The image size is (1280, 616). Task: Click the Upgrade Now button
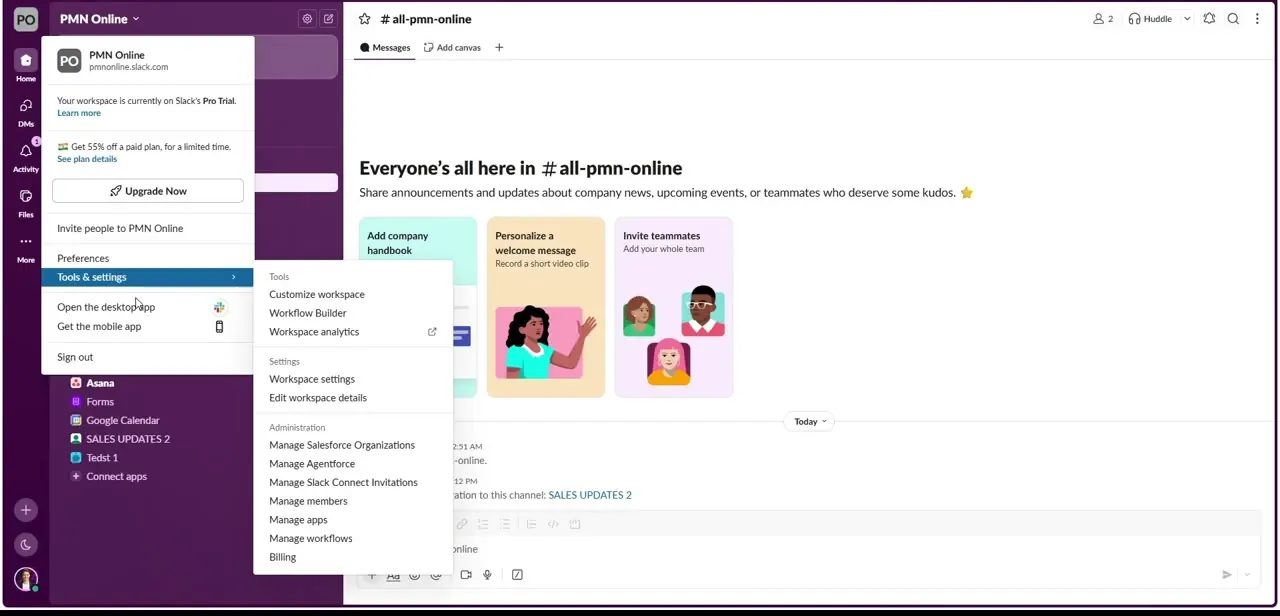point(148,191)
